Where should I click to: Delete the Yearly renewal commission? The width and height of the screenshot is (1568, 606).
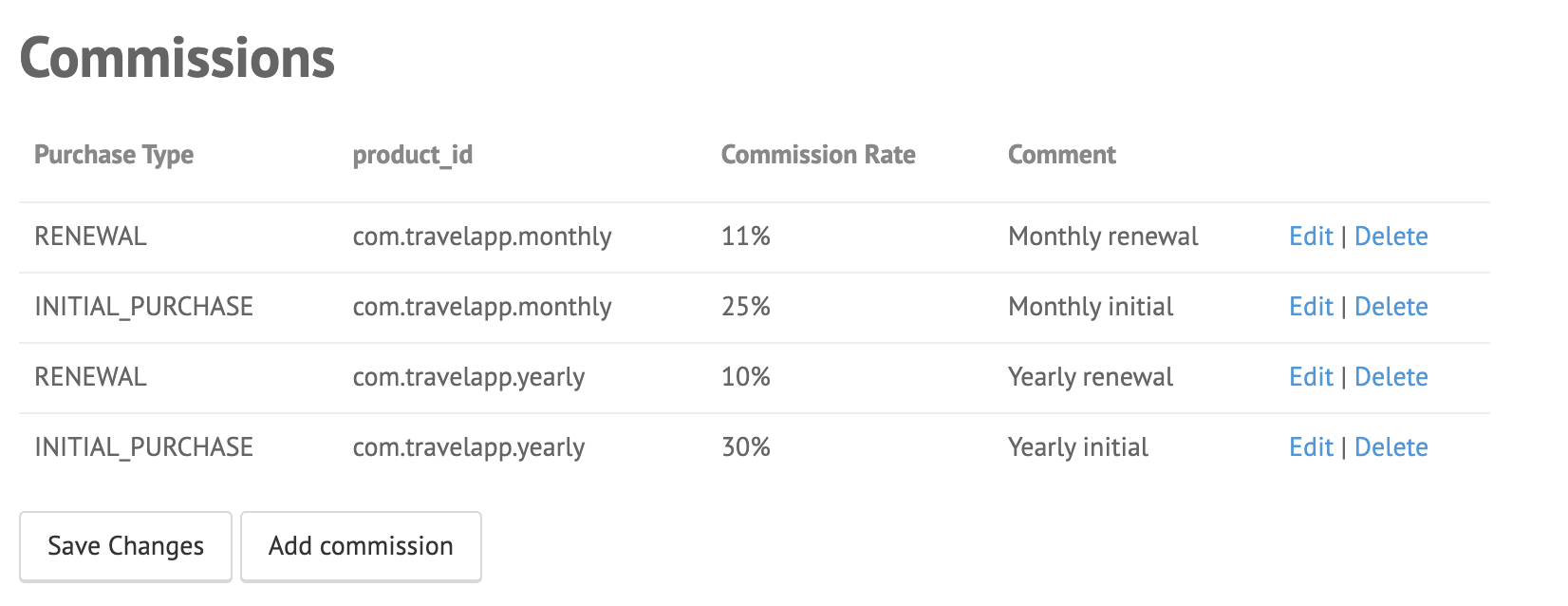pos(1391,377)
